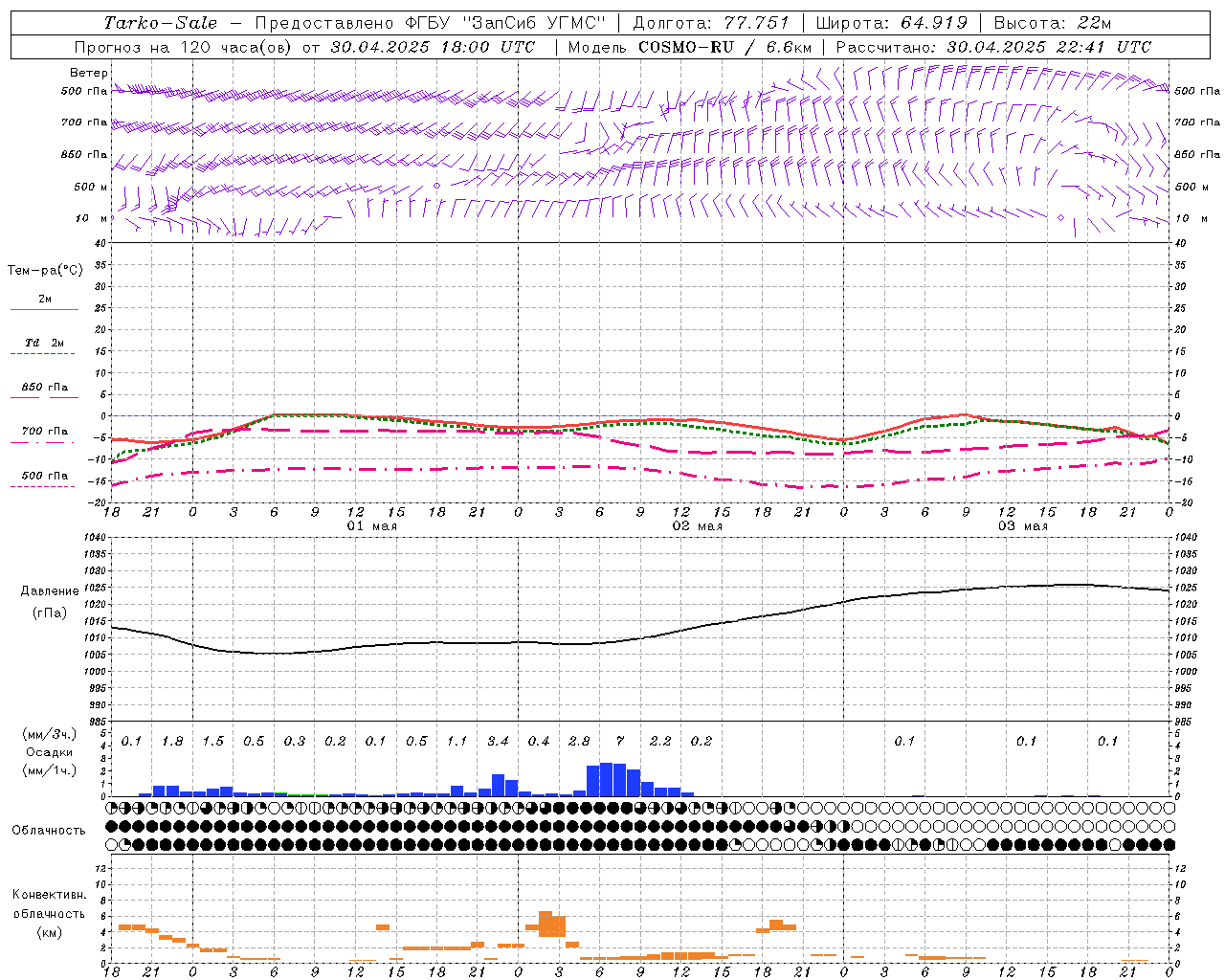Image resolution: width=1225 pixels, height=980 pixels.
Task: Click the 'Давление' pressure panel label
Action: [50, 591]
